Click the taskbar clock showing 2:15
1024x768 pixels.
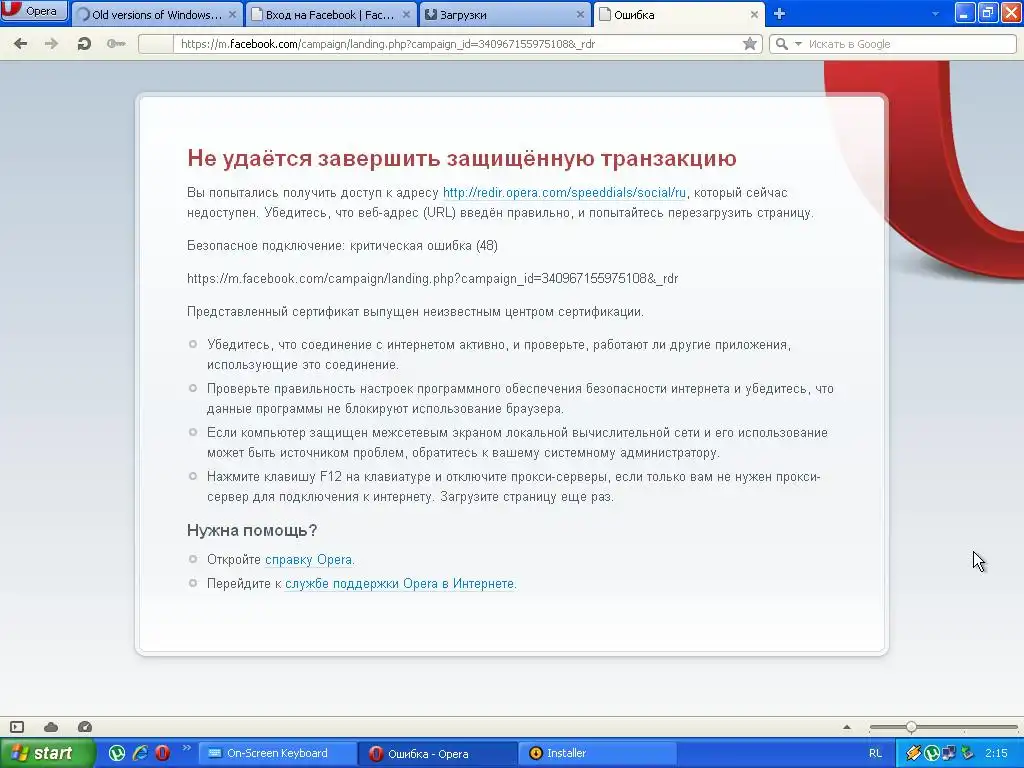tap(996, 753)
